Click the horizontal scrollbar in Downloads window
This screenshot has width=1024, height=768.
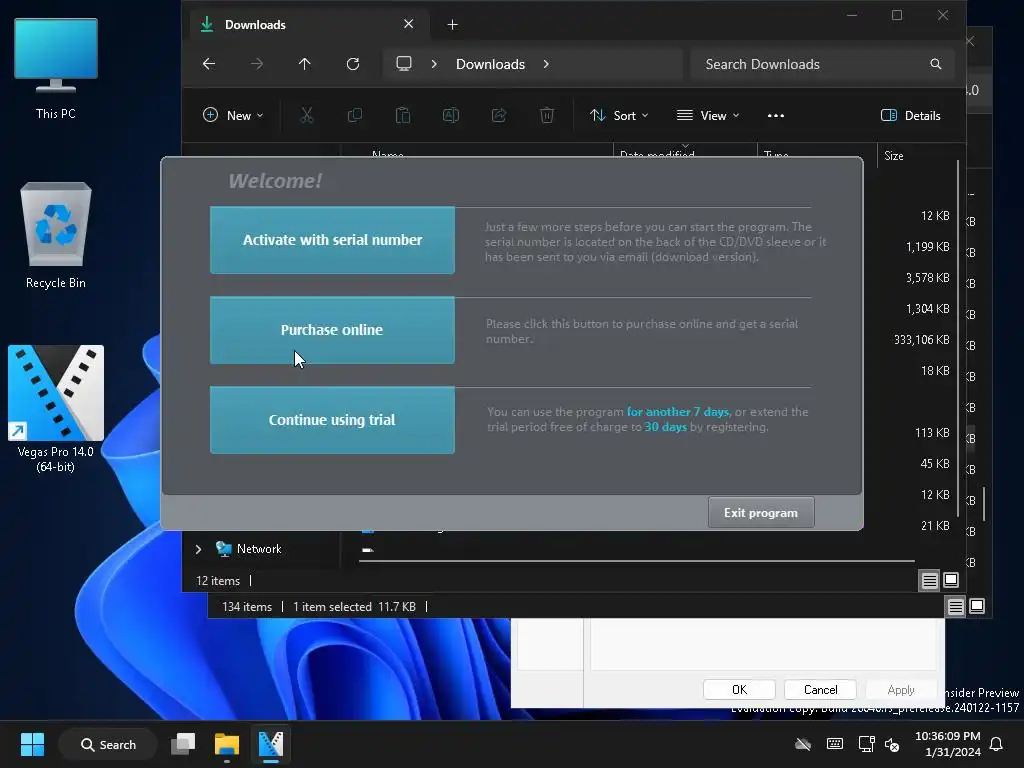pyautogui.click(x=637, y=560)
